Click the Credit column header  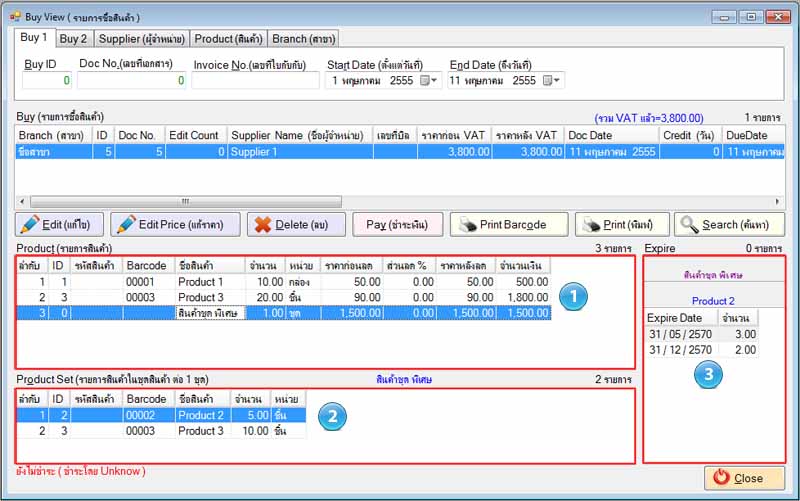[691, 136]
